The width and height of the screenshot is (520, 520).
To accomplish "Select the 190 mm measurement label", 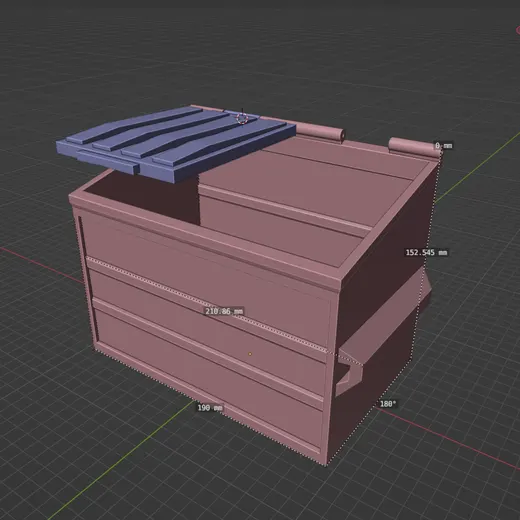I will tap(210, 408).
